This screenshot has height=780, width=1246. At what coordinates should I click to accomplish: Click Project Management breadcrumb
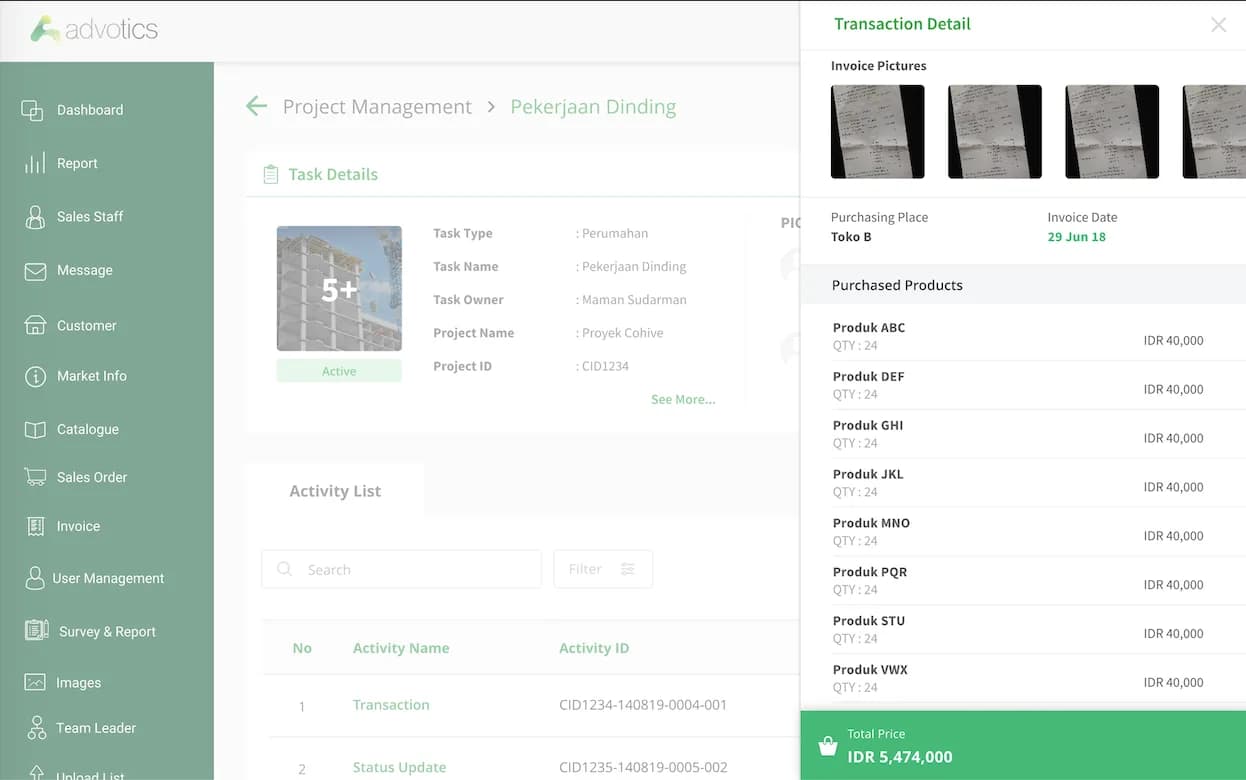pos(377,107)
